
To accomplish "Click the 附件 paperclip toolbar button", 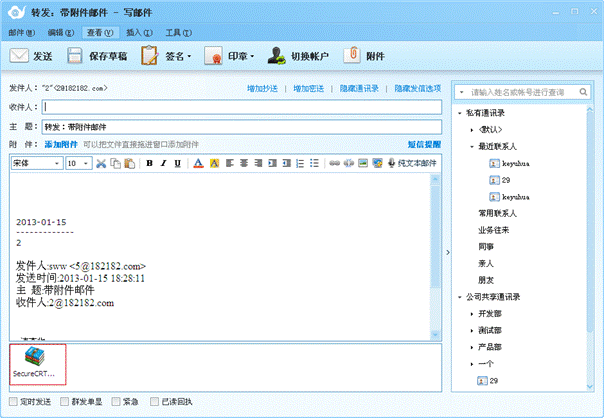I will pyautogui.click(x=366, y=57).
